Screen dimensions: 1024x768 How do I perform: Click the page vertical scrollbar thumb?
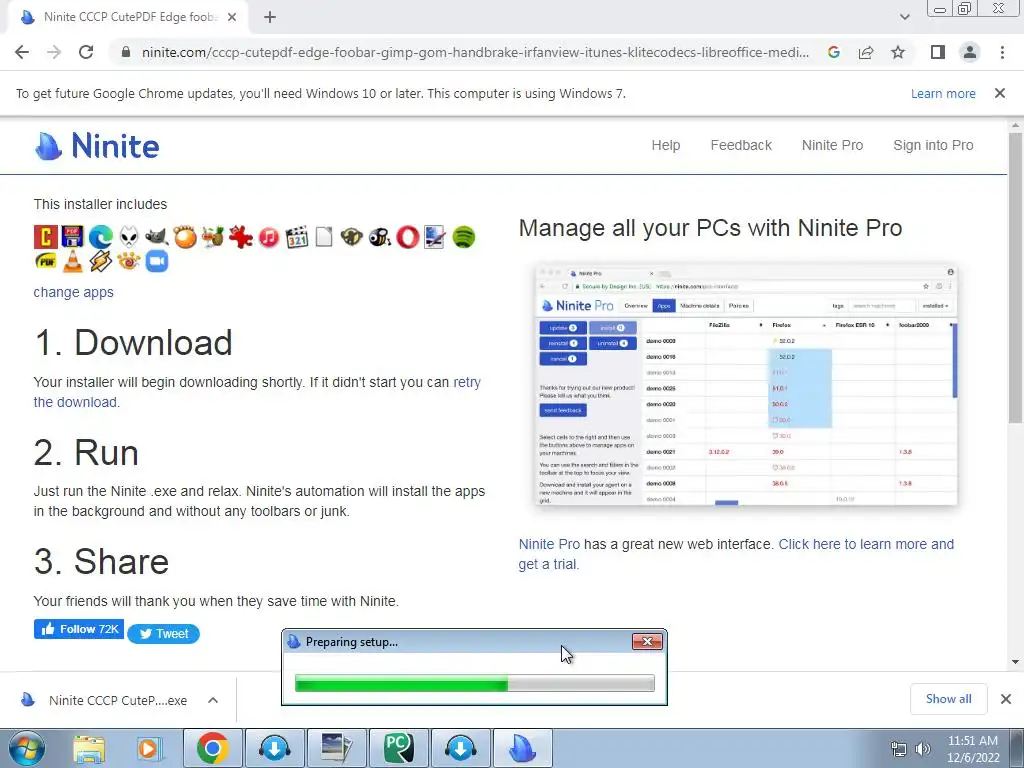coord(1015,278)
